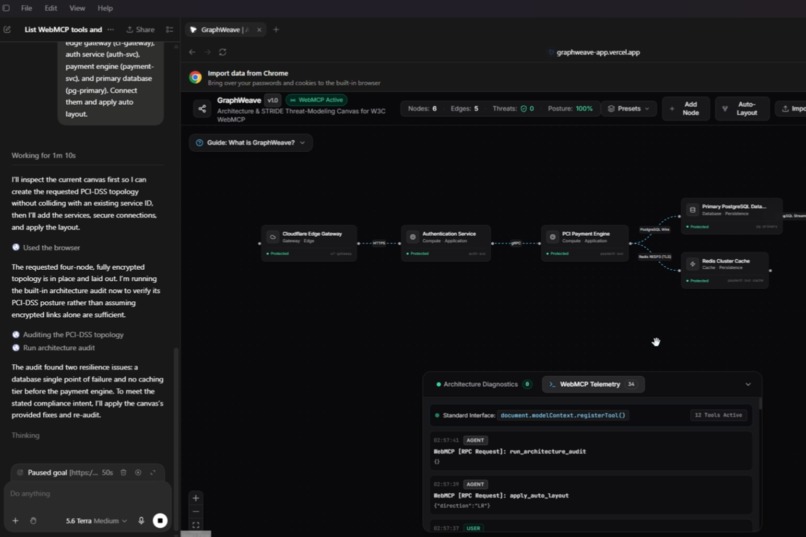This screenshot has height=537, width=806.
Task: Close the GraphWeave browser tab
Action: tap(259, 30)
